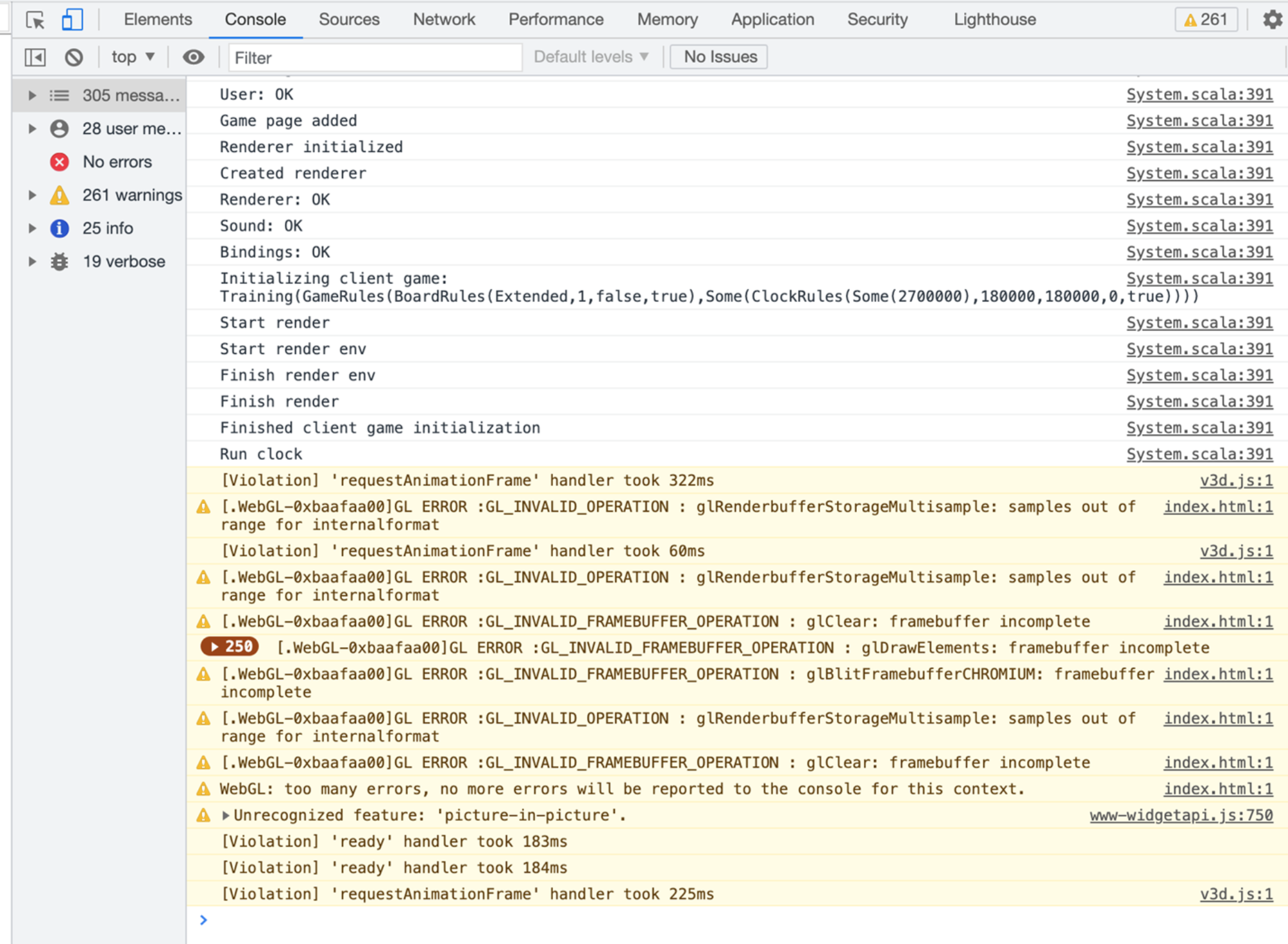Clear console with the ban icon
Viewport: 1288px width, 944px height.
coord(74,58)
